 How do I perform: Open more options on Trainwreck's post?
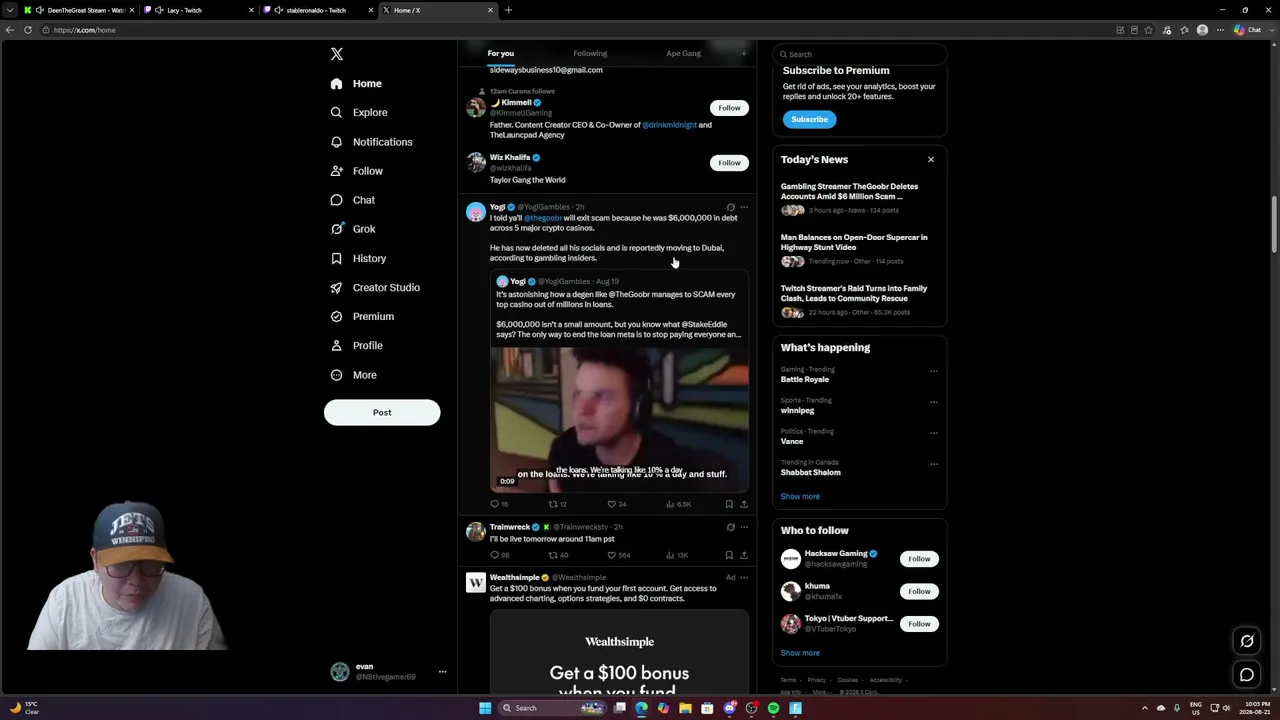click(743, 527)
